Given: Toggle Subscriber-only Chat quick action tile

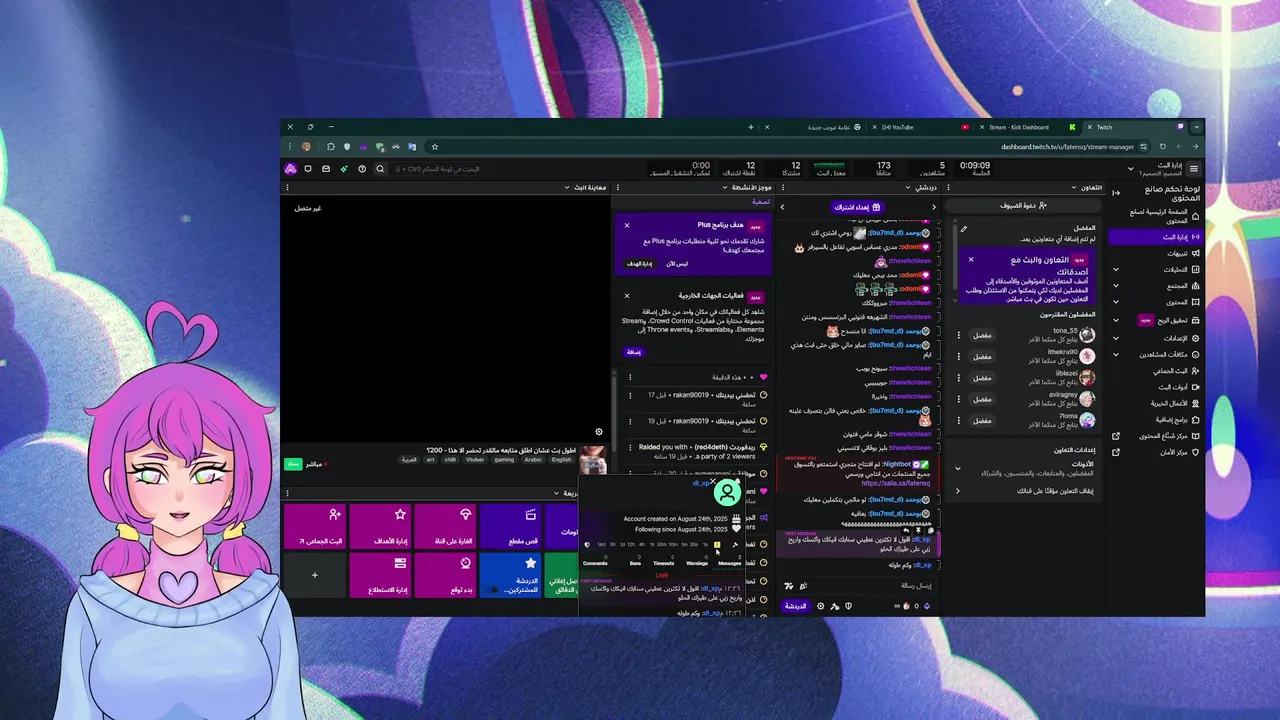Looking at the screenshot, I should 511,575.
